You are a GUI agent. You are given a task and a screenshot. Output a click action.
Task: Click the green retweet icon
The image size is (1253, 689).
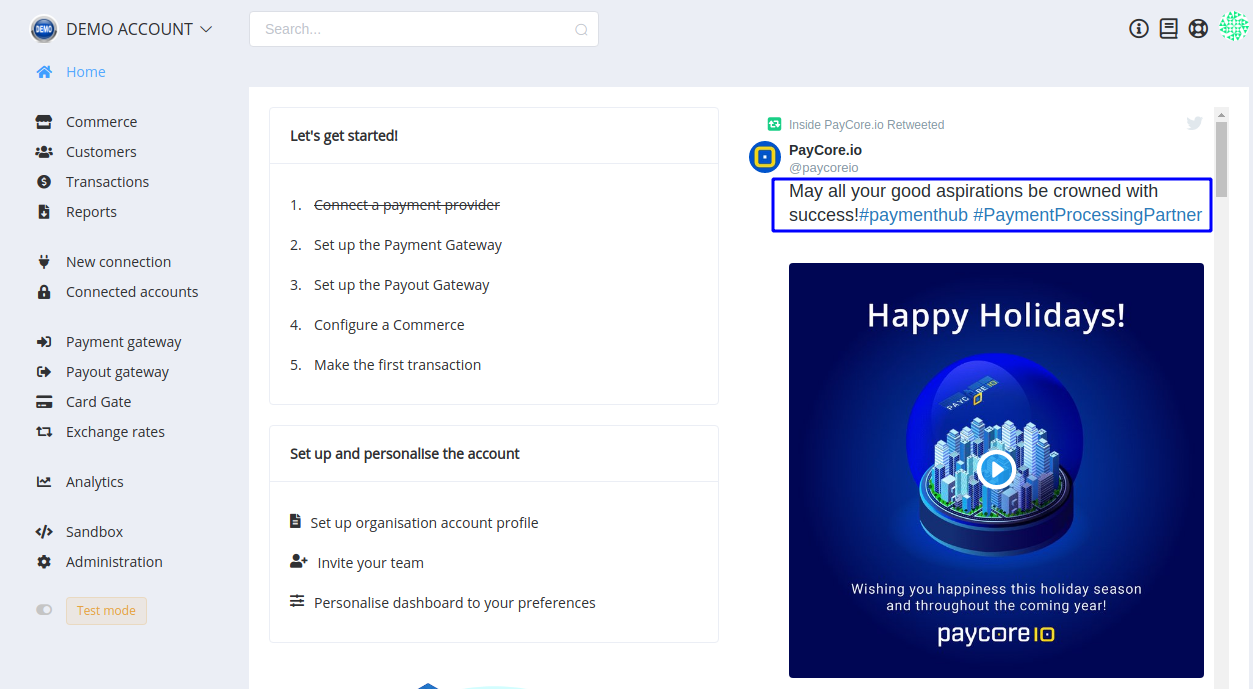click(774, 124)
